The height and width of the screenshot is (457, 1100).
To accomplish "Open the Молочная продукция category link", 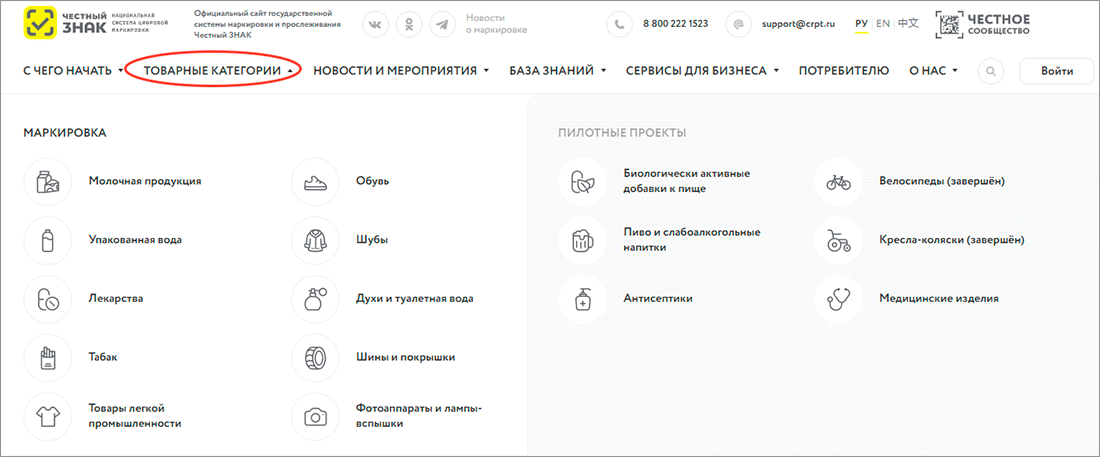I will click(145, 181).
